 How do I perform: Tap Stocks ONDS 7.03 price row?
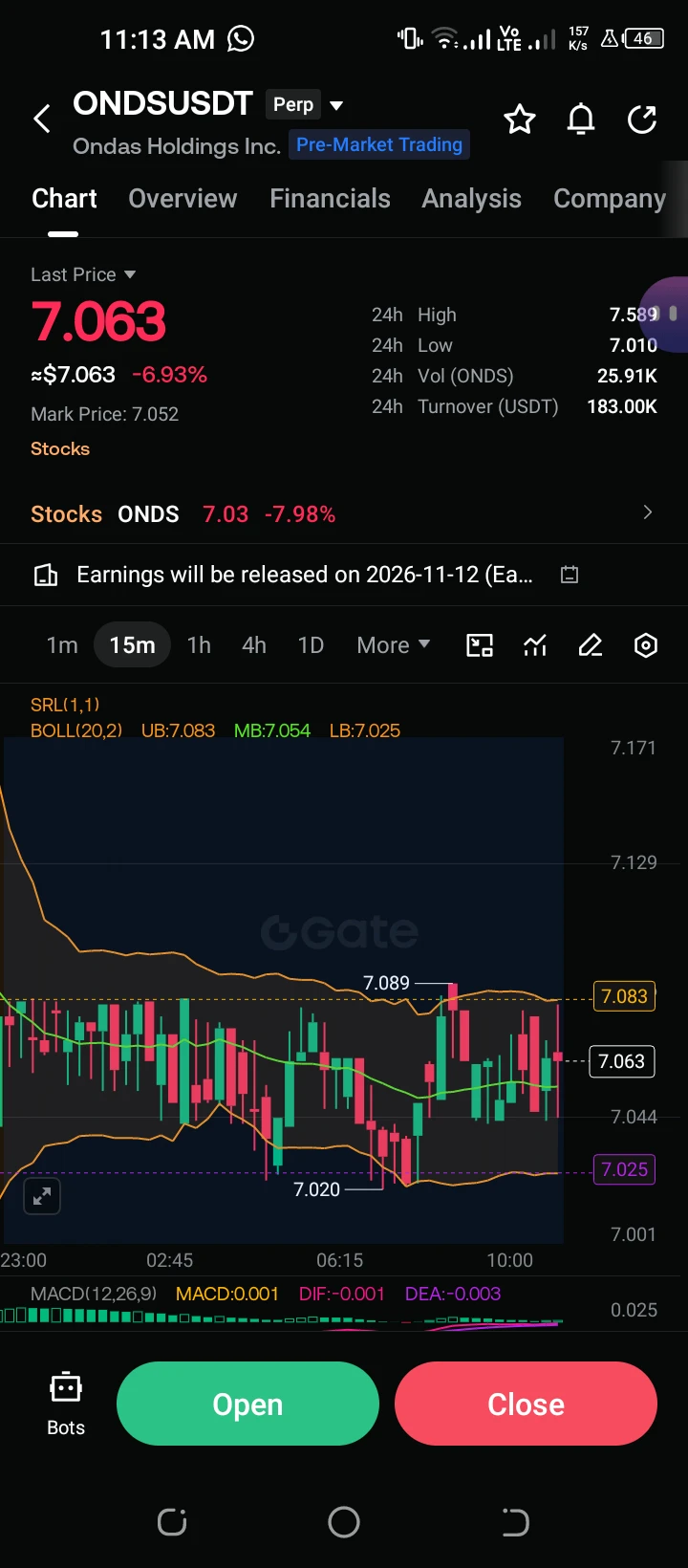point(344,513)
